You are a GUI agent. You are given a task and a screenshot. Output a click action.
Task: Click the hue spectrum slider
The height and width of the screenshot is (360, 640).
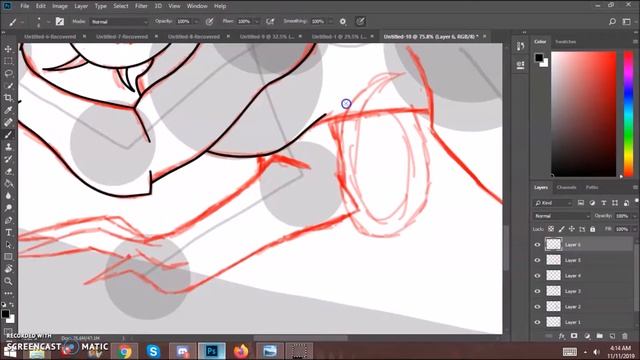click(629, 114)
